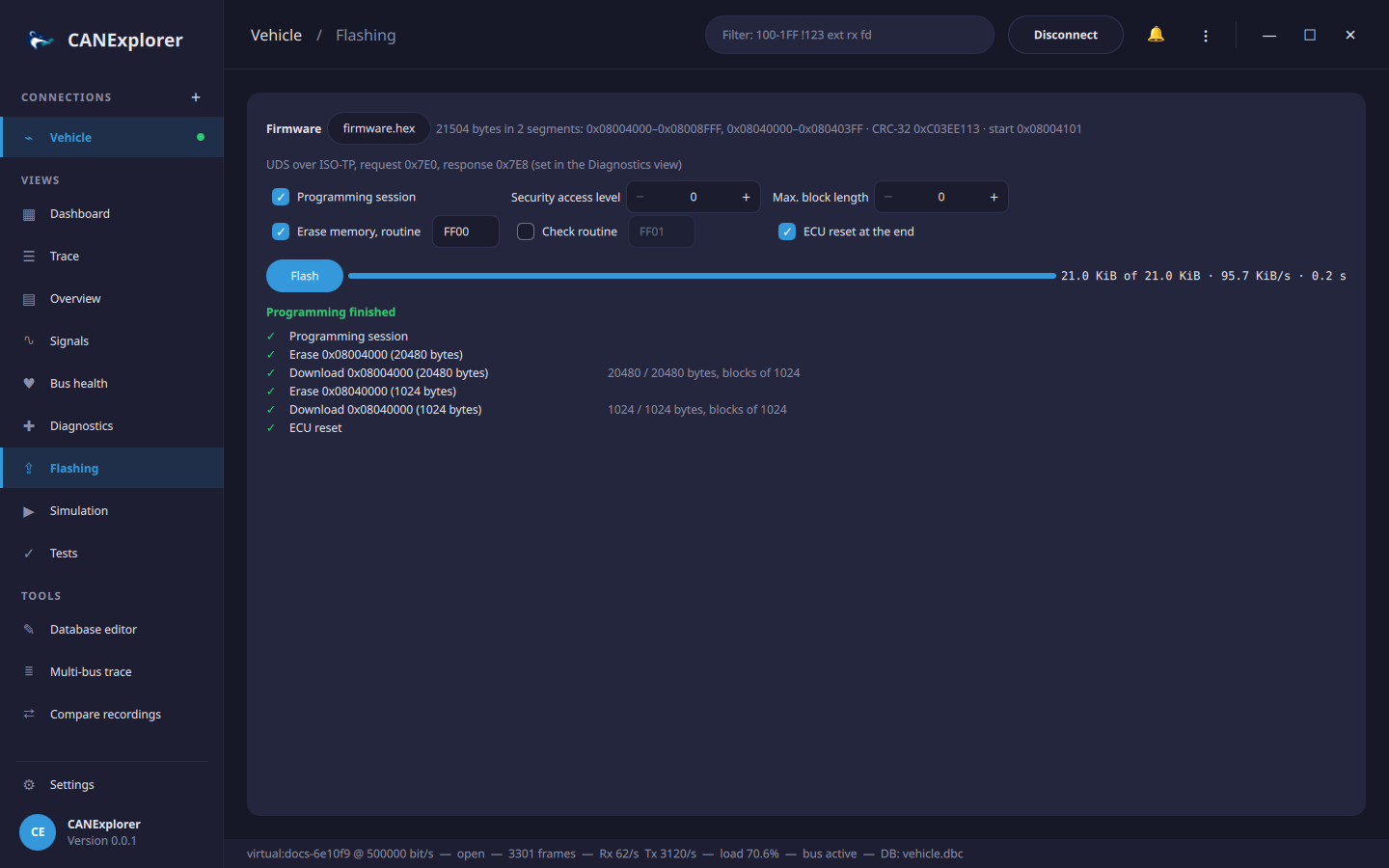Click the Flashing sidebar icon
This screenshot has height=868, width=1389.
point(29,469)
